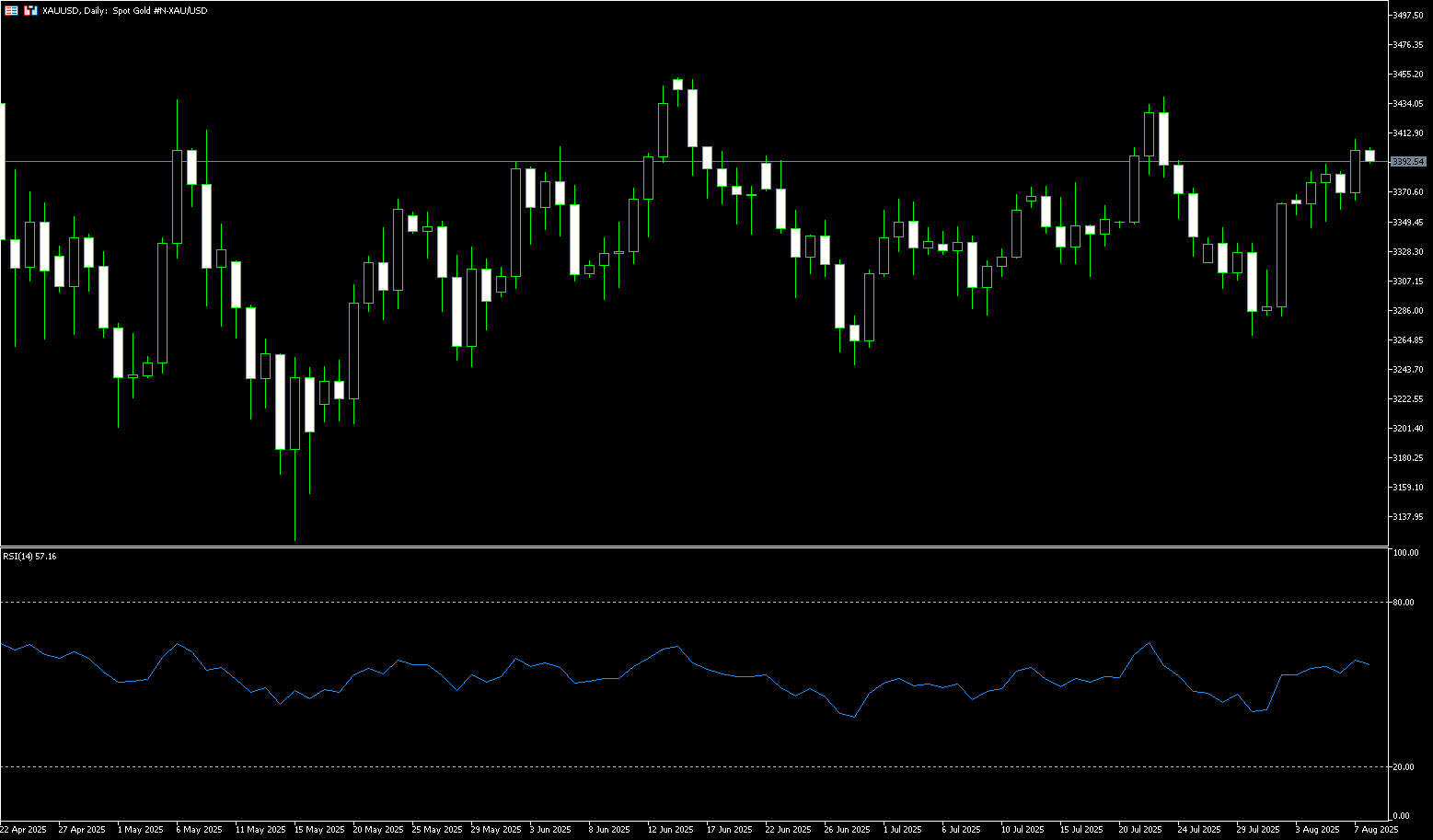Click the RSI 80.00 level label

[1404, 603]
